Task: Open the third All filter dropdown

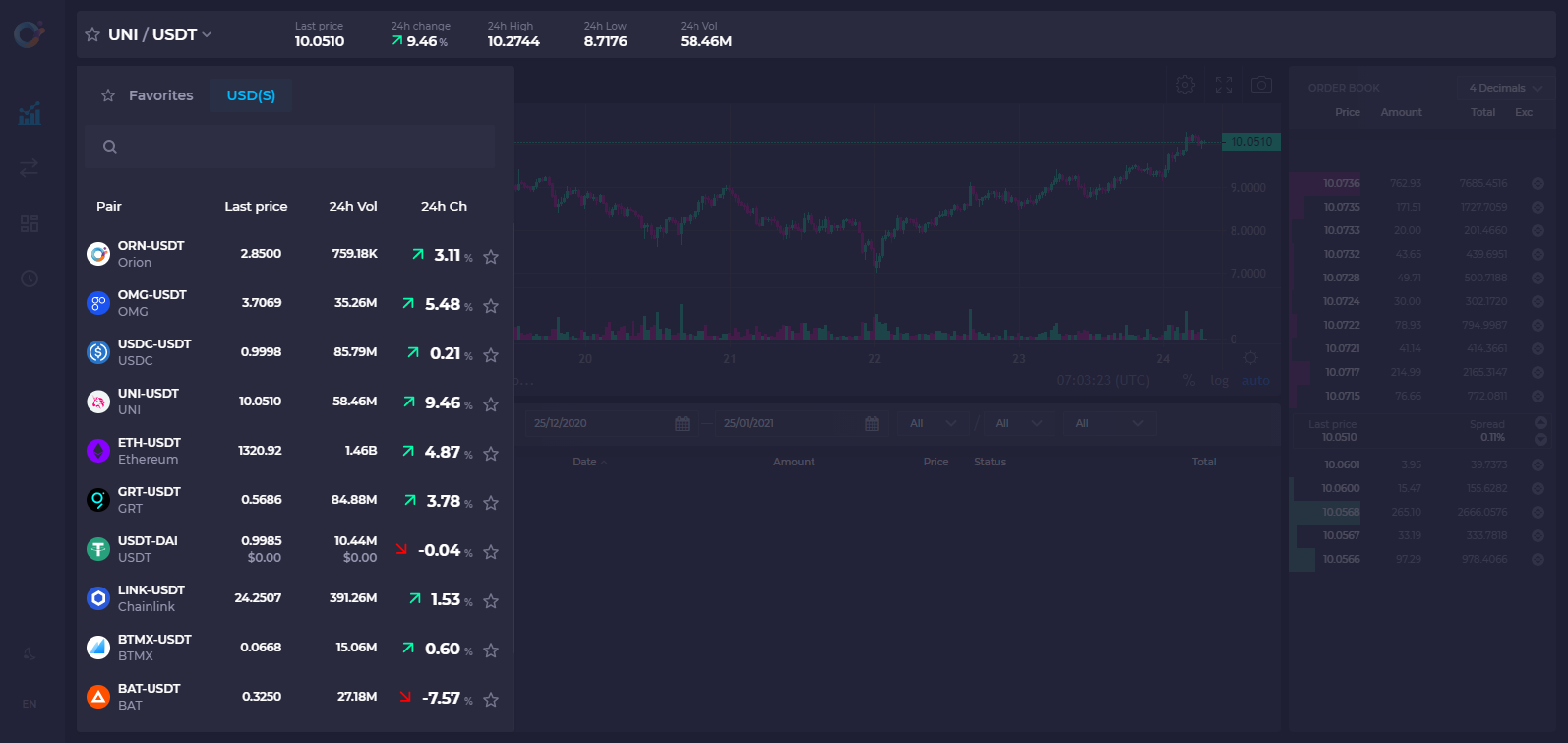Action: pos(1109,423)
